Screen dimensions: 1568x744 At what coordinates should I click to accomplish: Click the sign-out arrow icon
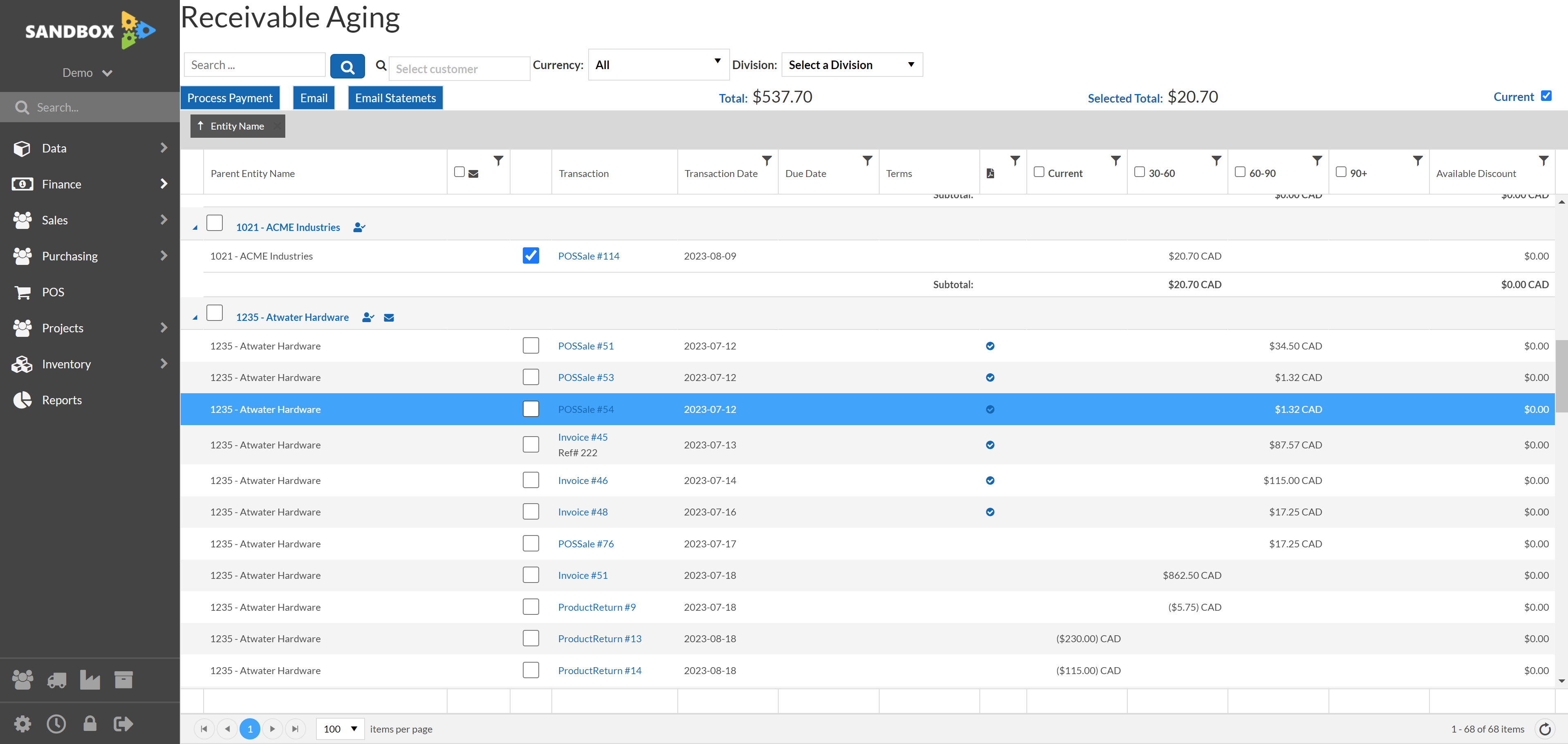(123, 724)
